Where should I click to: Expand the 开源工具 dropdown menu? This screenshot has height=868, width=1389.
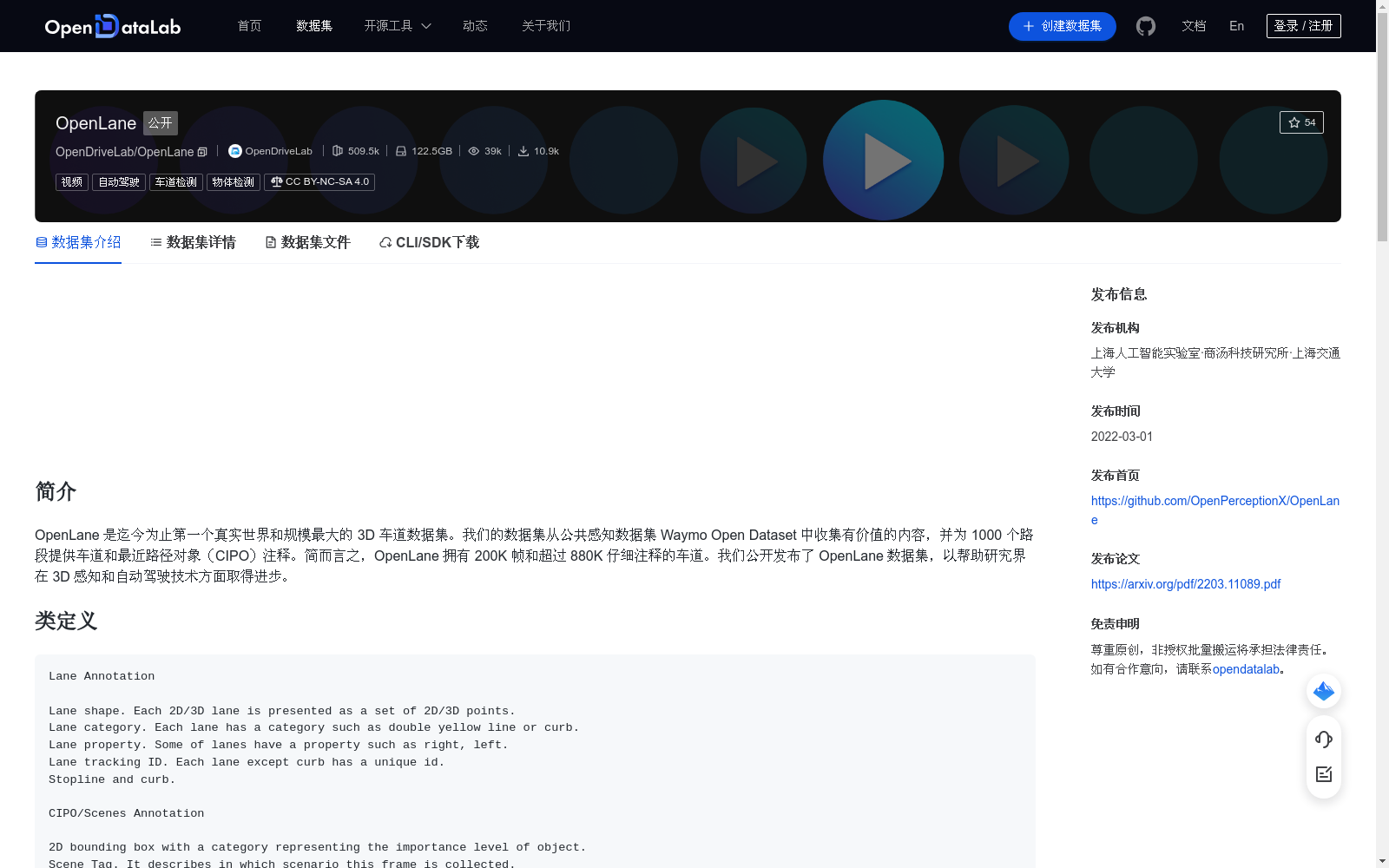point(398,26)
